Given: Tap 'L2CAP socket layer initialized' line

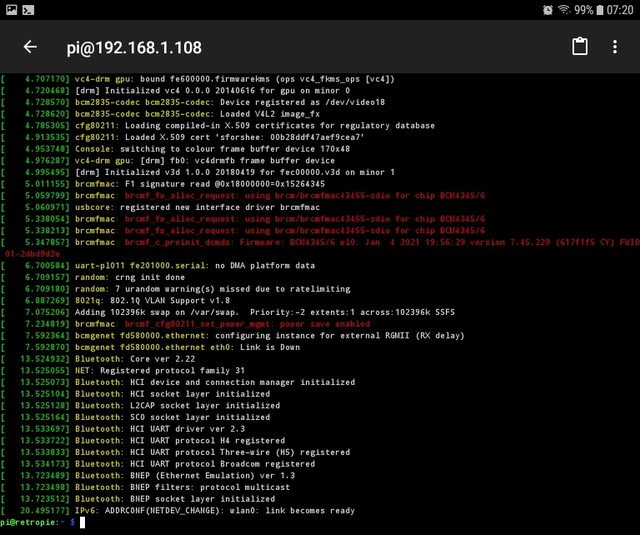Looking at the screenshot, I should (x=140, y=405).
